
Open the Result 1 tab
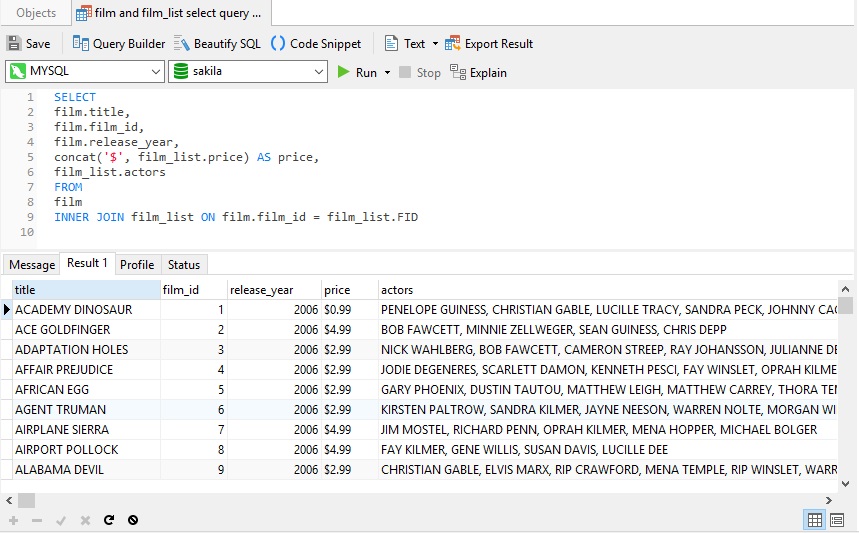click(x=87, y=263)
